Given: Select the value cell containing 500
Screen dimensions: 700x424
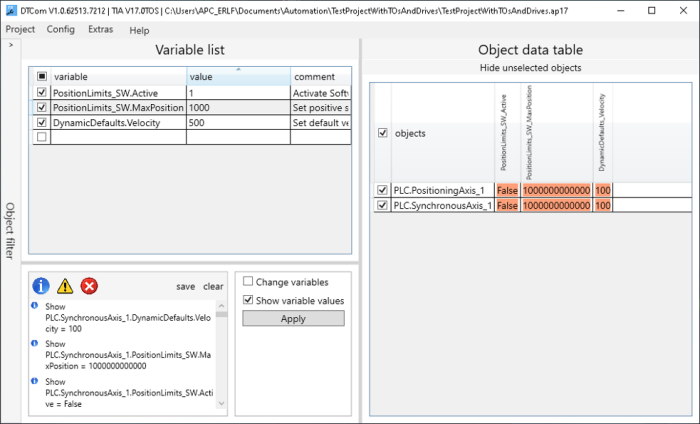Looking at the screenshot, I should click(x=238, y=122).
